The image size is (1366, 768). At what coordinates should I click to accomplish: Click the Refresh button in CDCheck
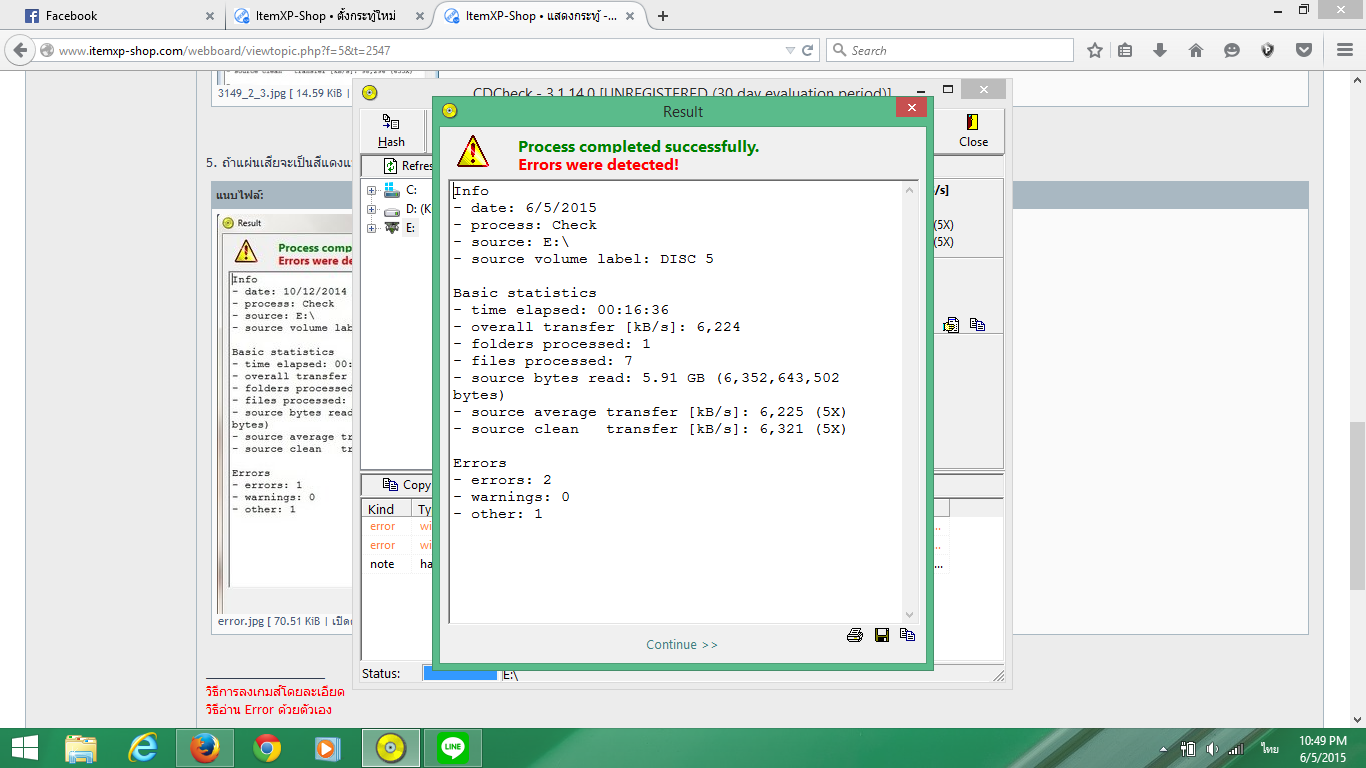(x=408, y=166)
